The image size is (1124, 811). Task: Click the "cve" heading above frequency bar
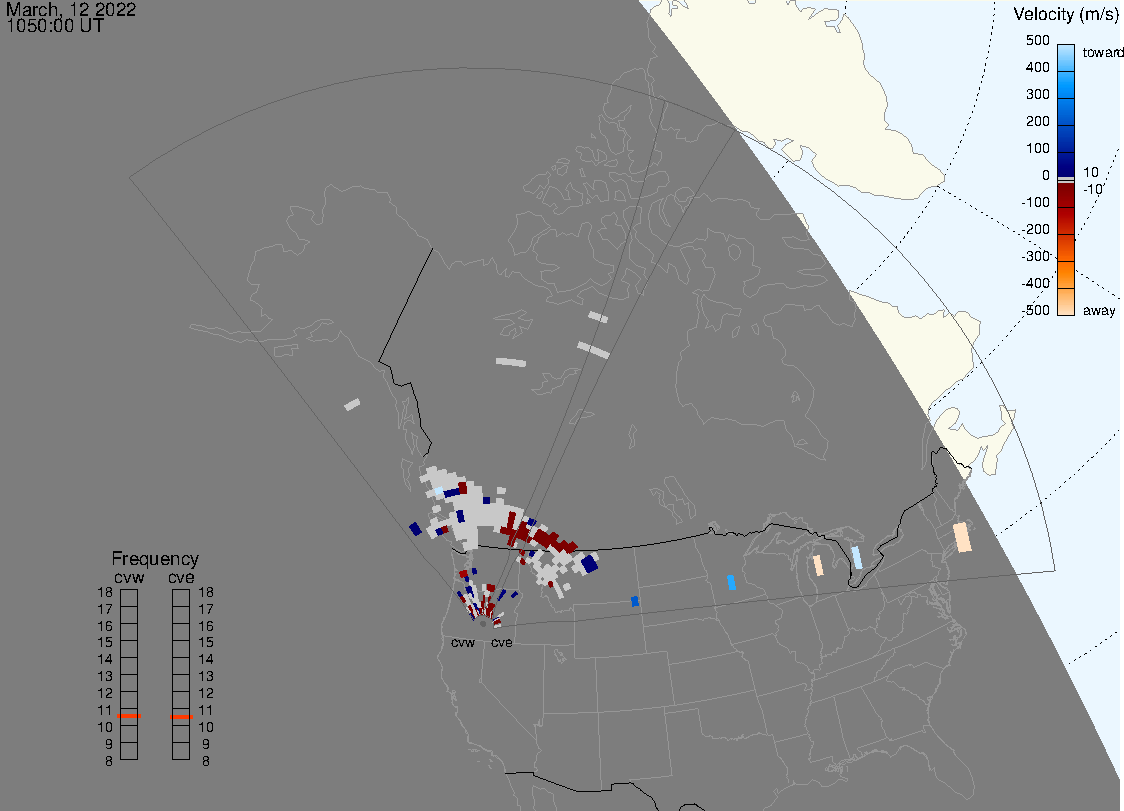click(181, 577)
